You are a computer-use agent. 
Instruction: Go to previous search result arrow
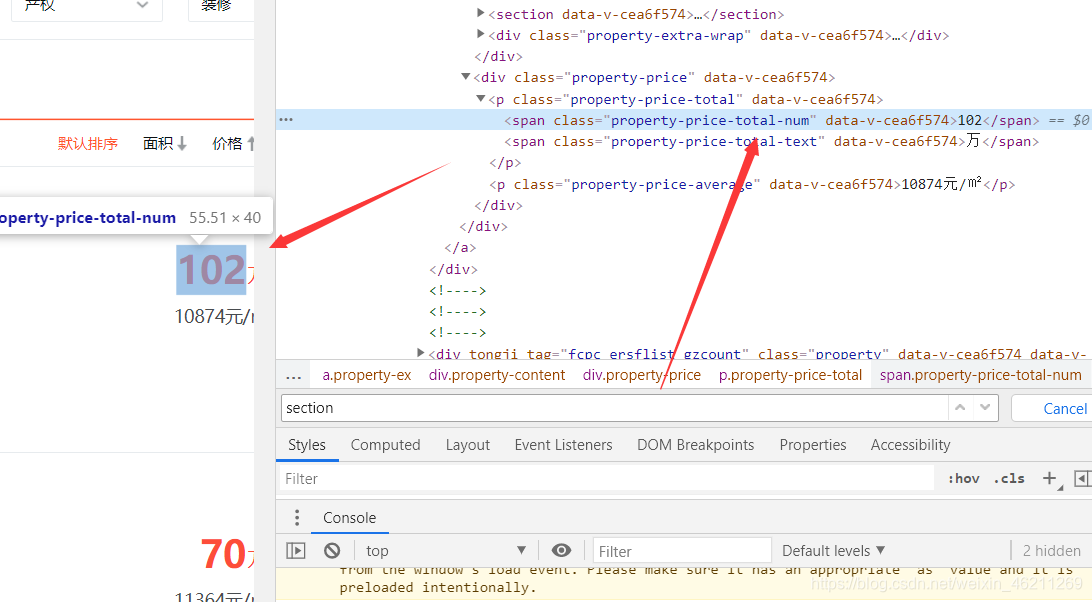coord(960,408)
